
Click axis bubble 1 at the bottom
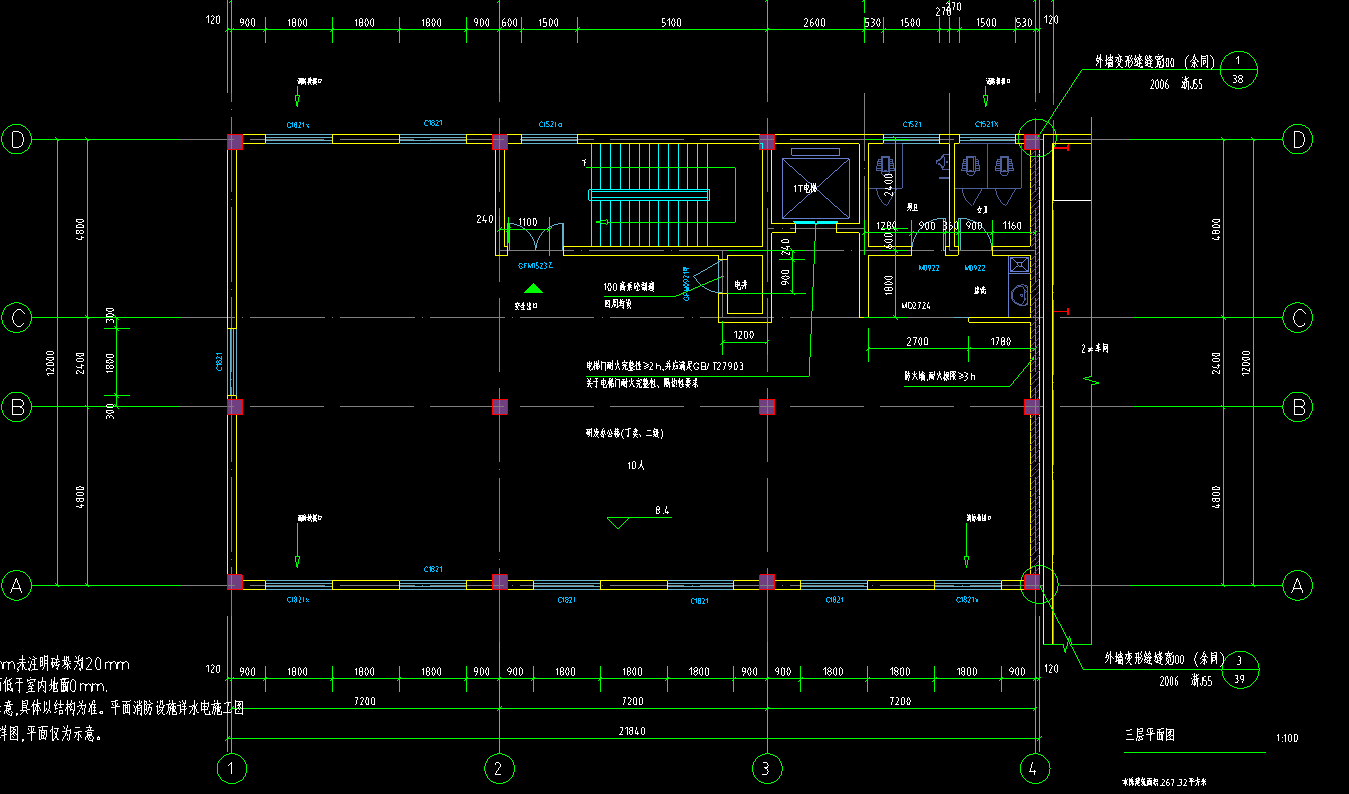[x=232, y=768]
